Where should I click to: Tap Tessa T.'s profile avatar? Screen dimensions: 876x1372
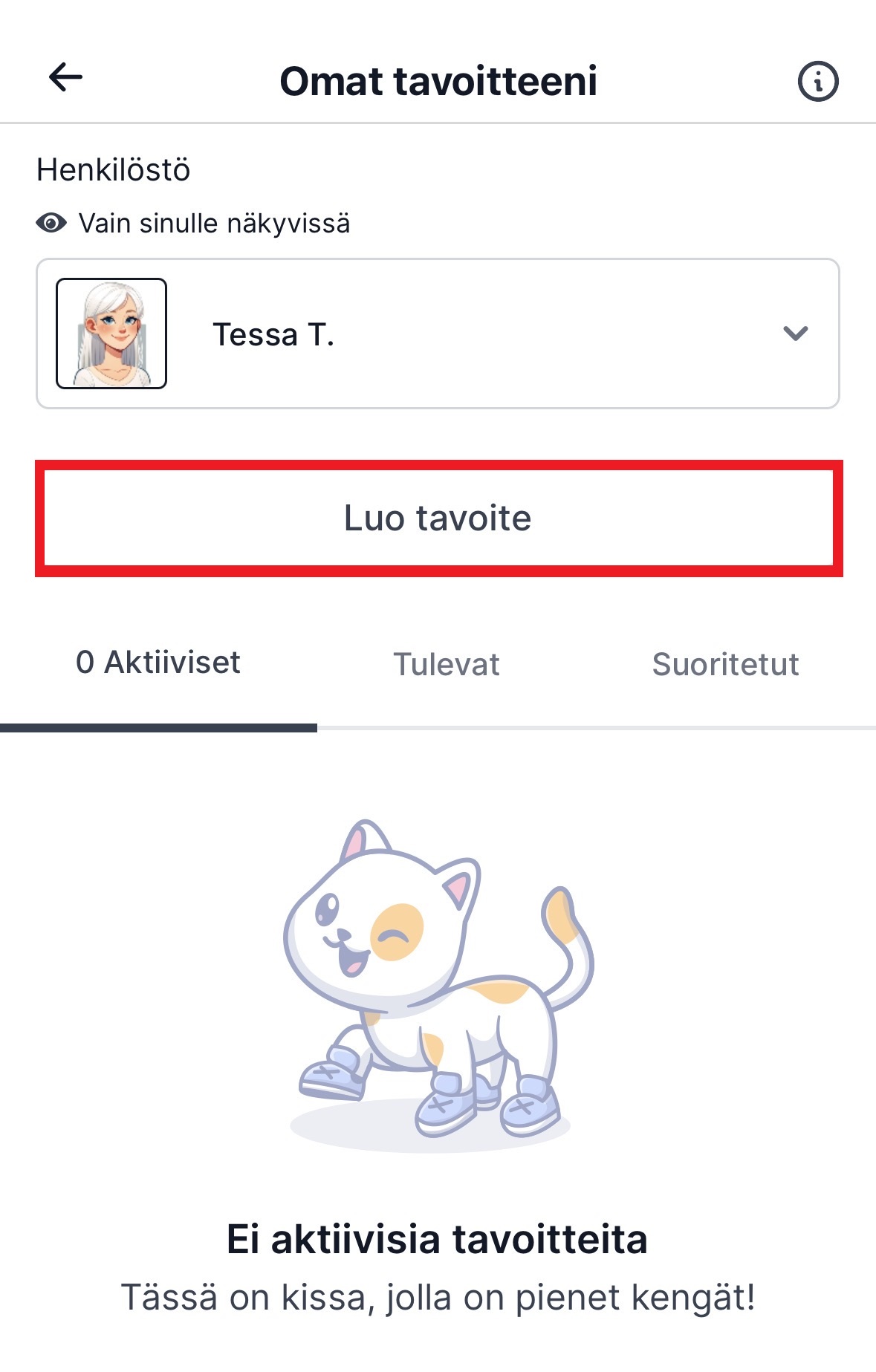click(111, 333)
